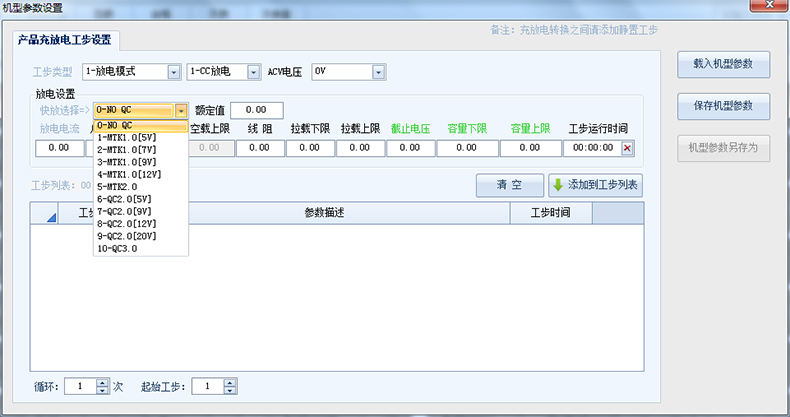Increase the 循环 count with up arrow
Image resolution: width=790 pixels, height=417 pixels.
102,381
